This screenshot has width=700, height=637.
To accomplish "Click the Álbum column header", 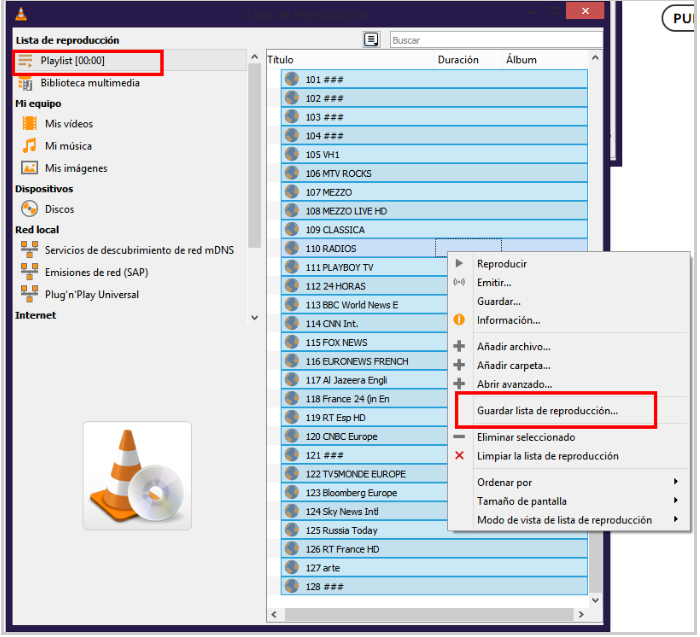I will (x=545, y=59).
